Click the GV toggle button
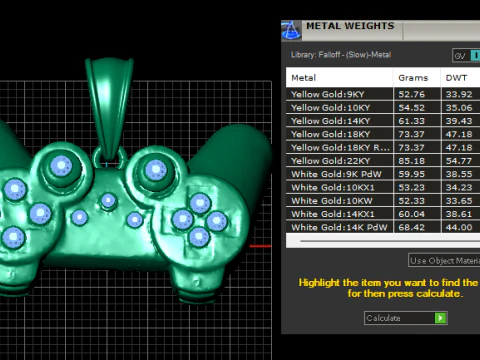The image size is (480, 360). click(466, 56)
